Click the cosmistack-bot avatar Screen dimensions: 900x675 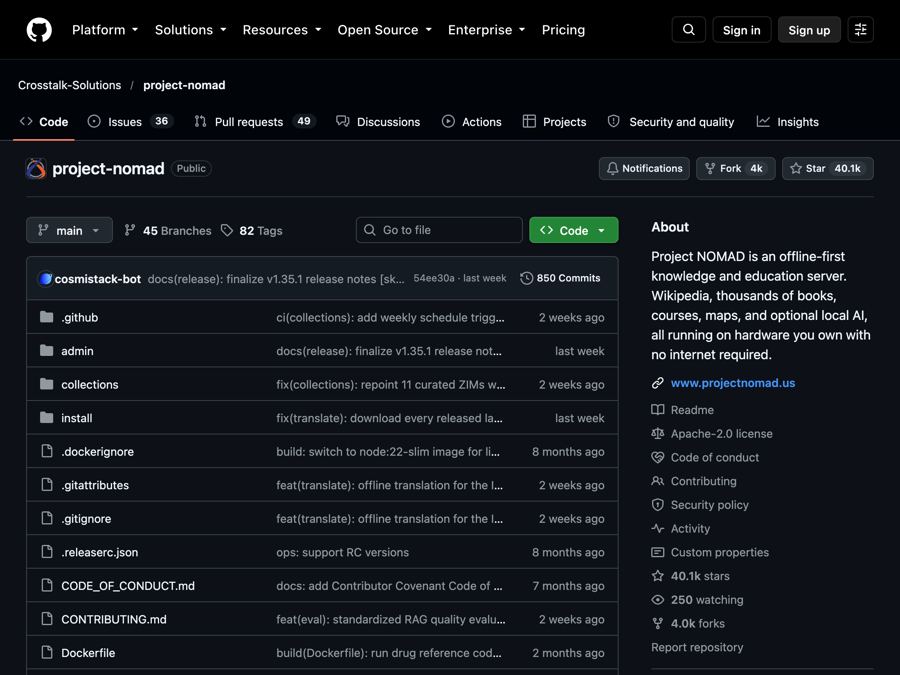[45, 279]
